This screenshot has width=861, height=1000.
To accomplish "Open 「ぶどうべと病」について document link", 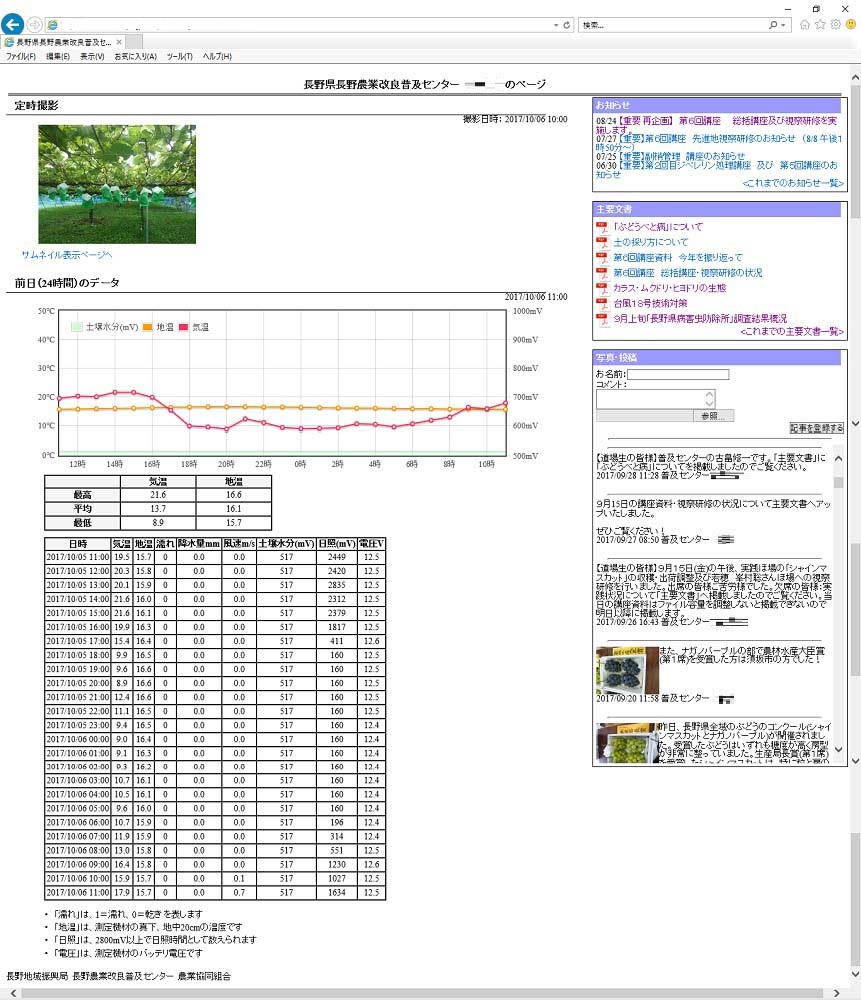I will point(658,226).
